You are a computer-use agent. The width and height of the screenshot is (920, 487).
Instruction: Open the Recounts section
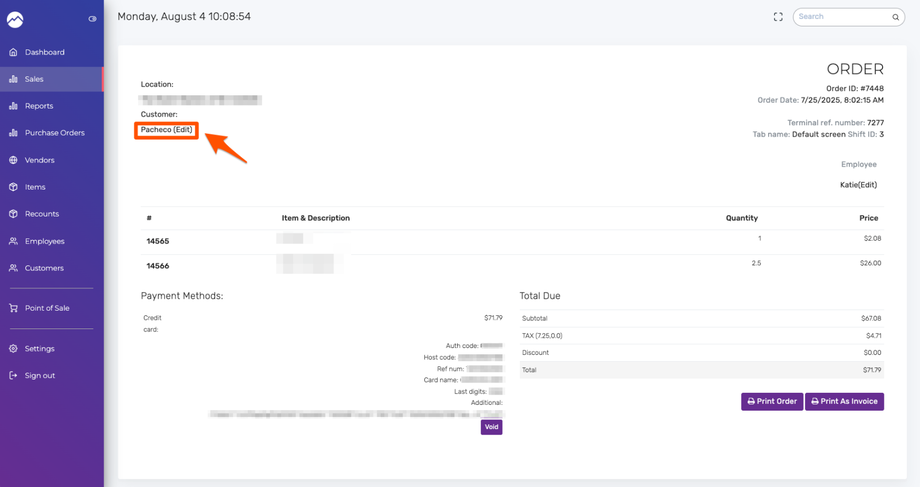point(42,214)
